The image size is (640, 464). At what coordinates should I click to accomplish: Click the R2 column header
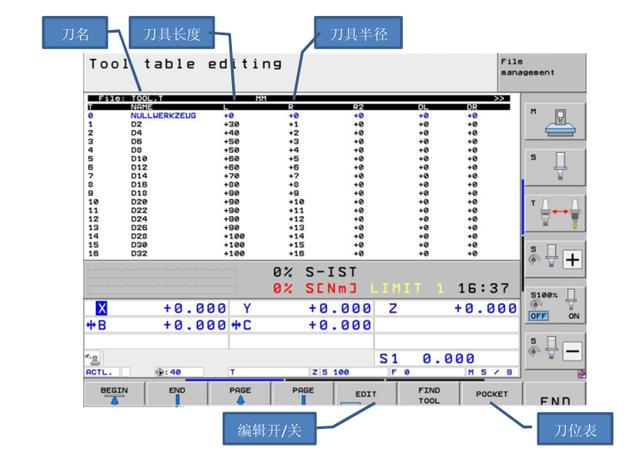point(358,107)
